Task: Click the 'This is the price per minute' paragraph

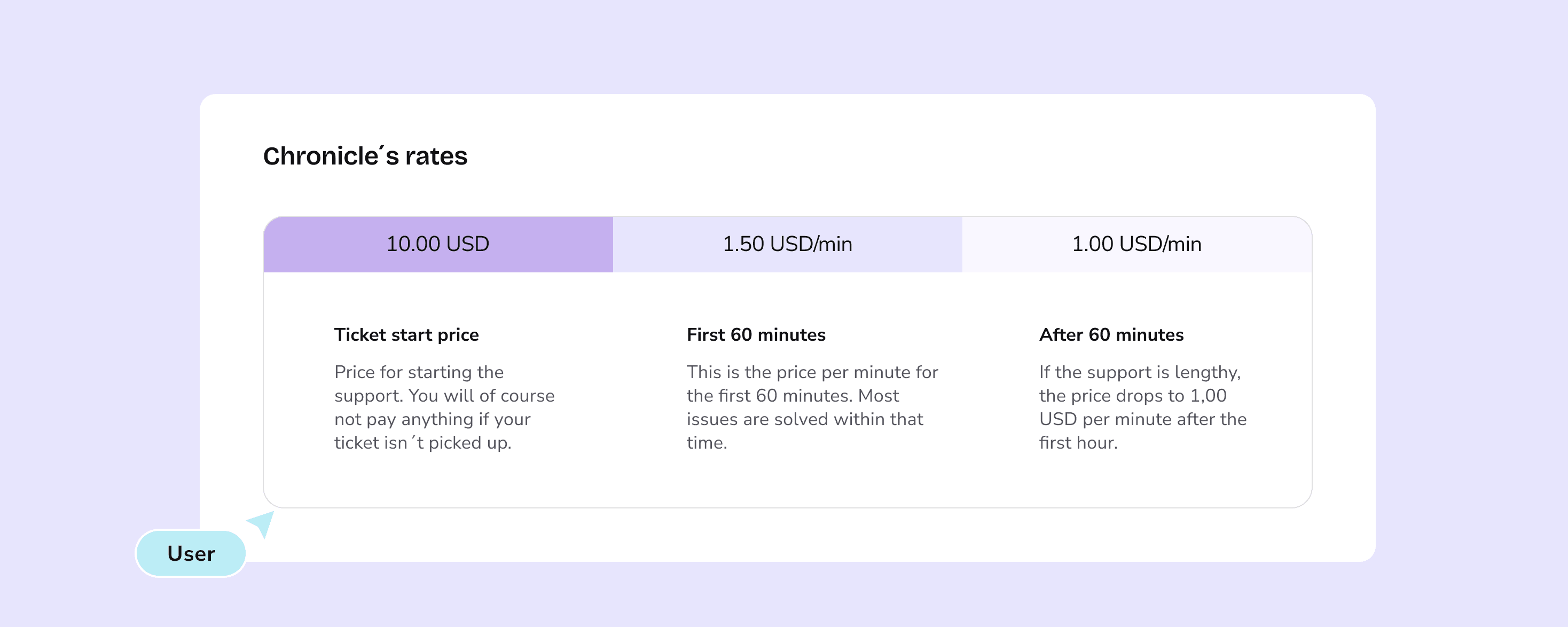Action: pyautogui.click(x=813, y=407)
